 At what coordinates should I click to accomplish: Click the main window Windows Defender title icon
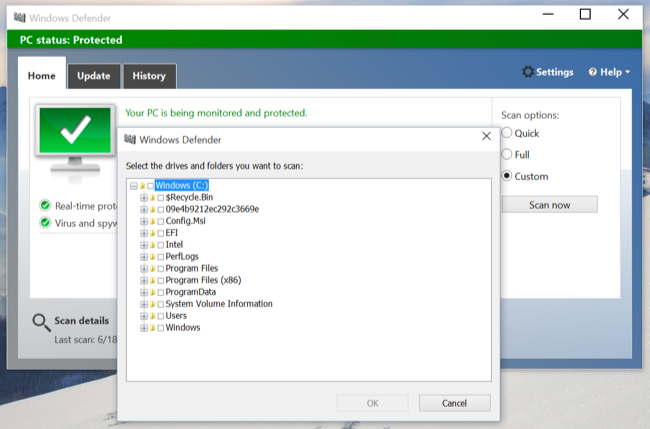tap(19, 18)
